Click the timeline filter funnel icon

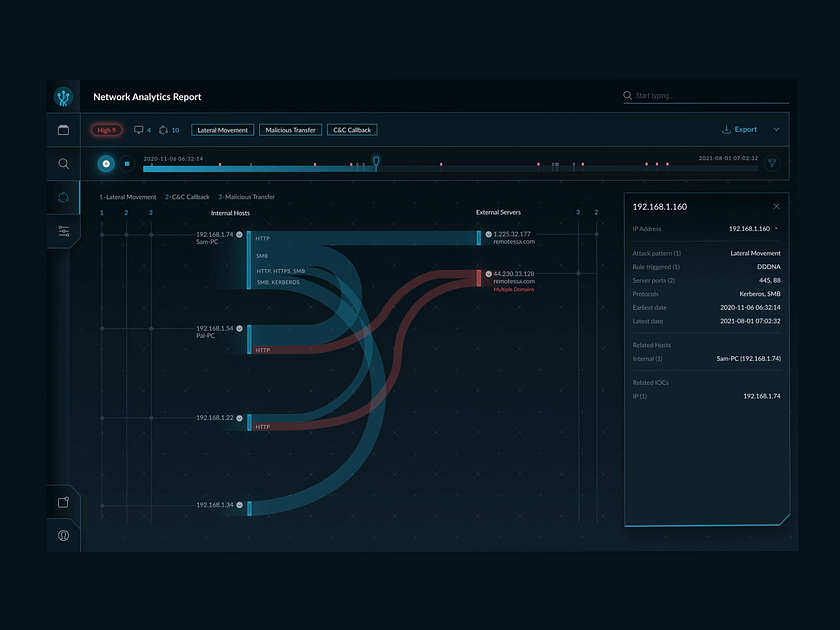[772, 163]
